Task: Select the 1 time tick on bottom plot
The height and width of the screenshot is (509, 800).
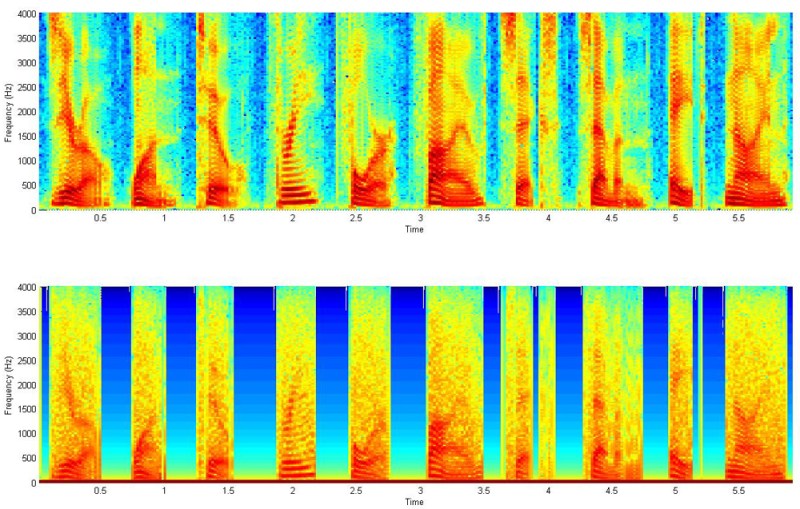Action: point(164,491)
